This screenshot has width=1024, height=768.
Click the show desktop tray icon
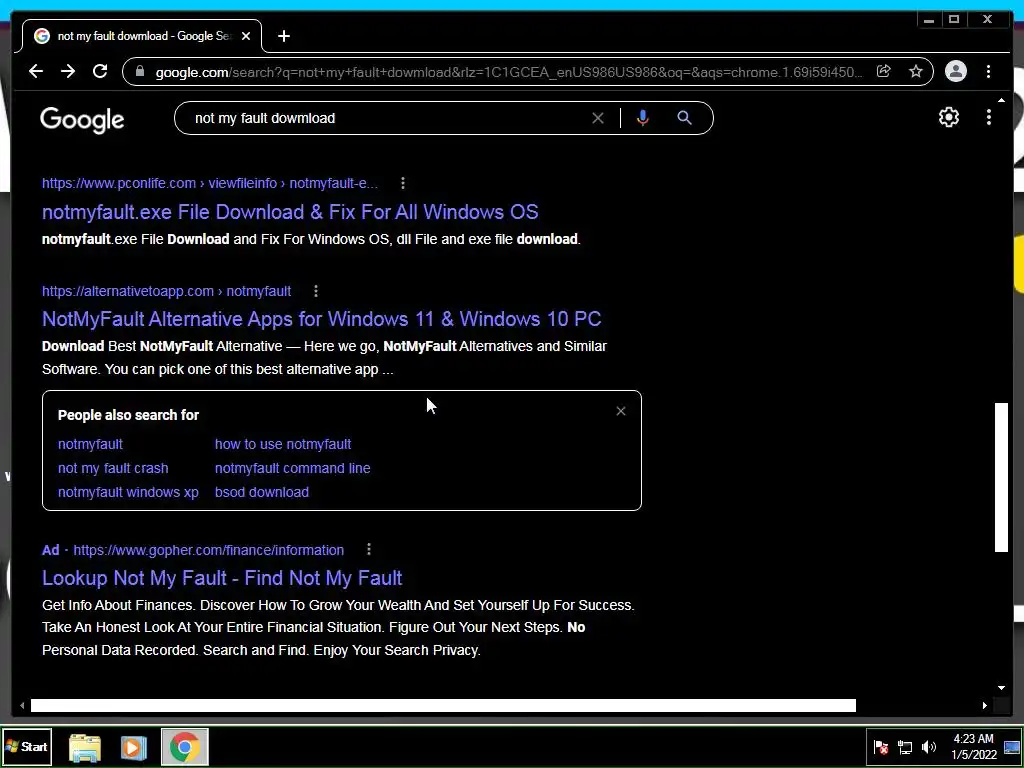(1012, 746)
